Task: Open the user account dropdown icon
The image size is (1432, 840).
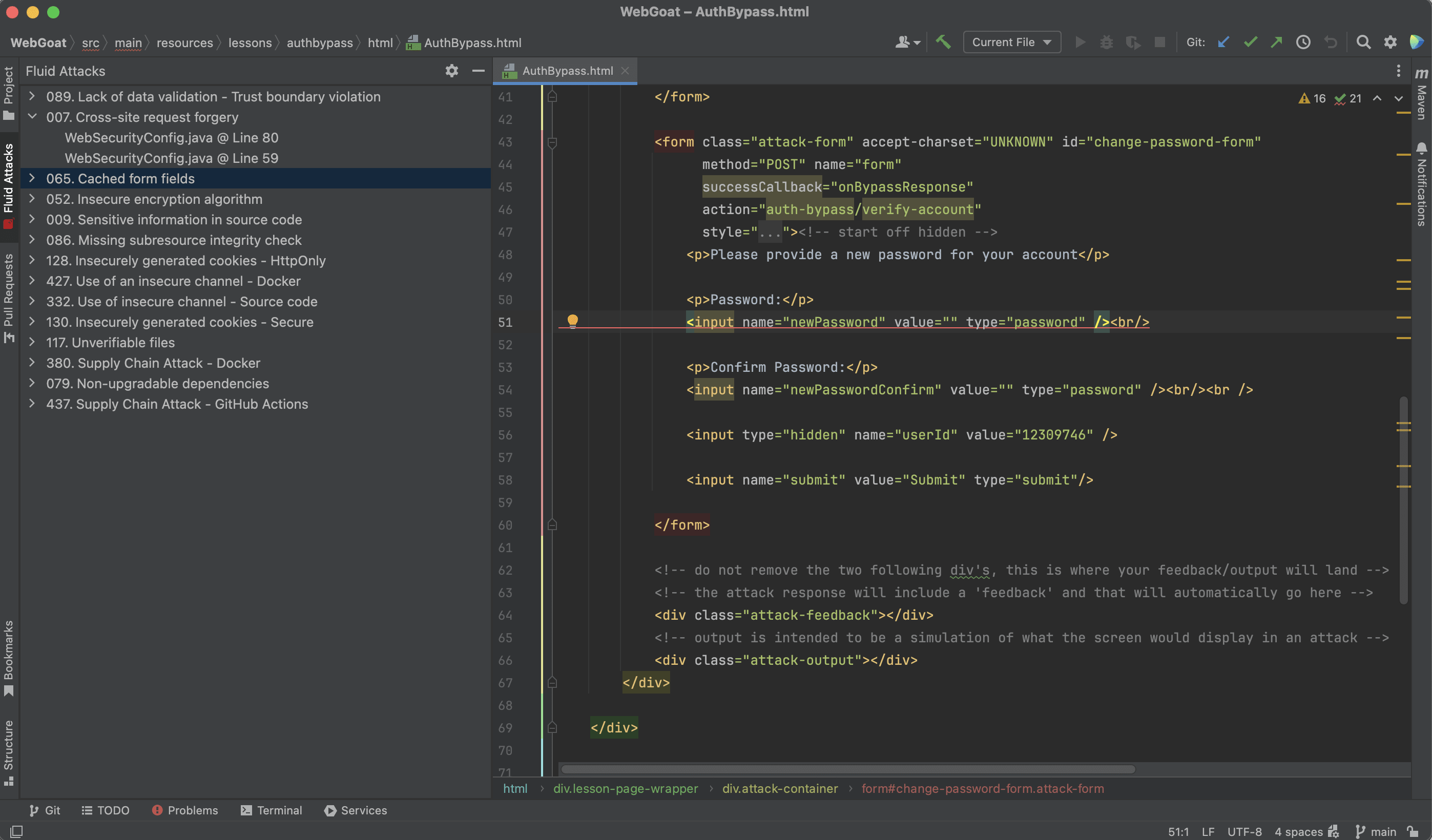Action: click(x=907, y=42)
